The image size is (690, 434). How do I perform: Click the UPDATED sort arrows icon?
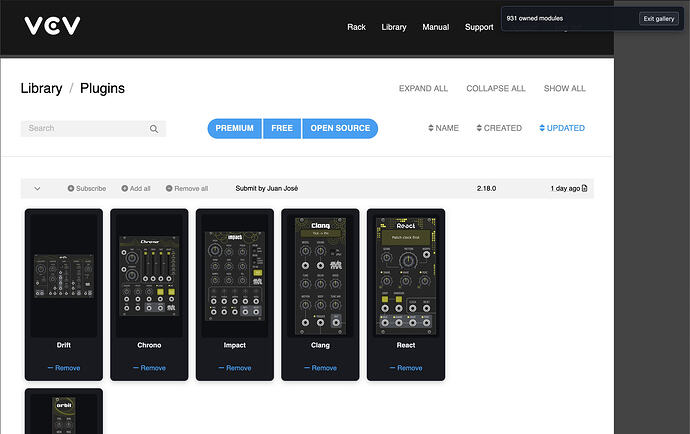pyautogui.click(x=542, y=128)
